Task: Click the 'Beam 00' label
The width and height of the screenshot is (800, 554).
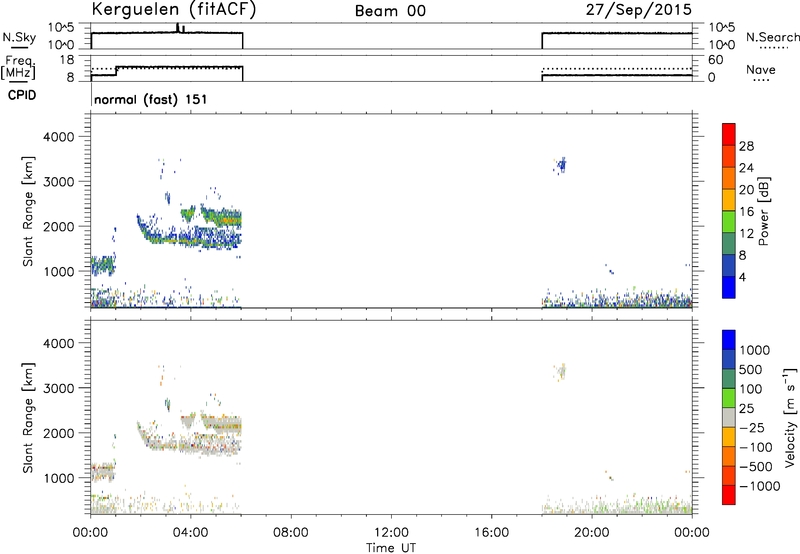Action: pyautogui.click(x=390, y=11)
